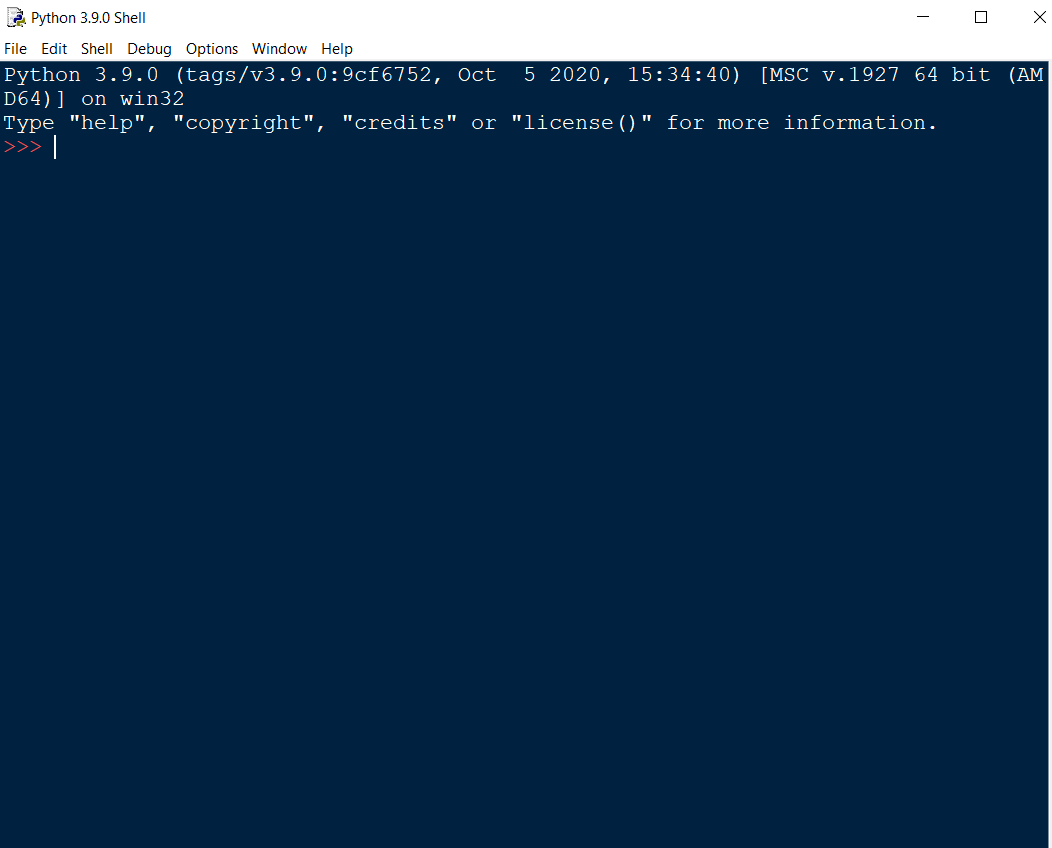Click the word "credits" in the banner
Viewport: 1052px width, 848px height.
point(406,123)
